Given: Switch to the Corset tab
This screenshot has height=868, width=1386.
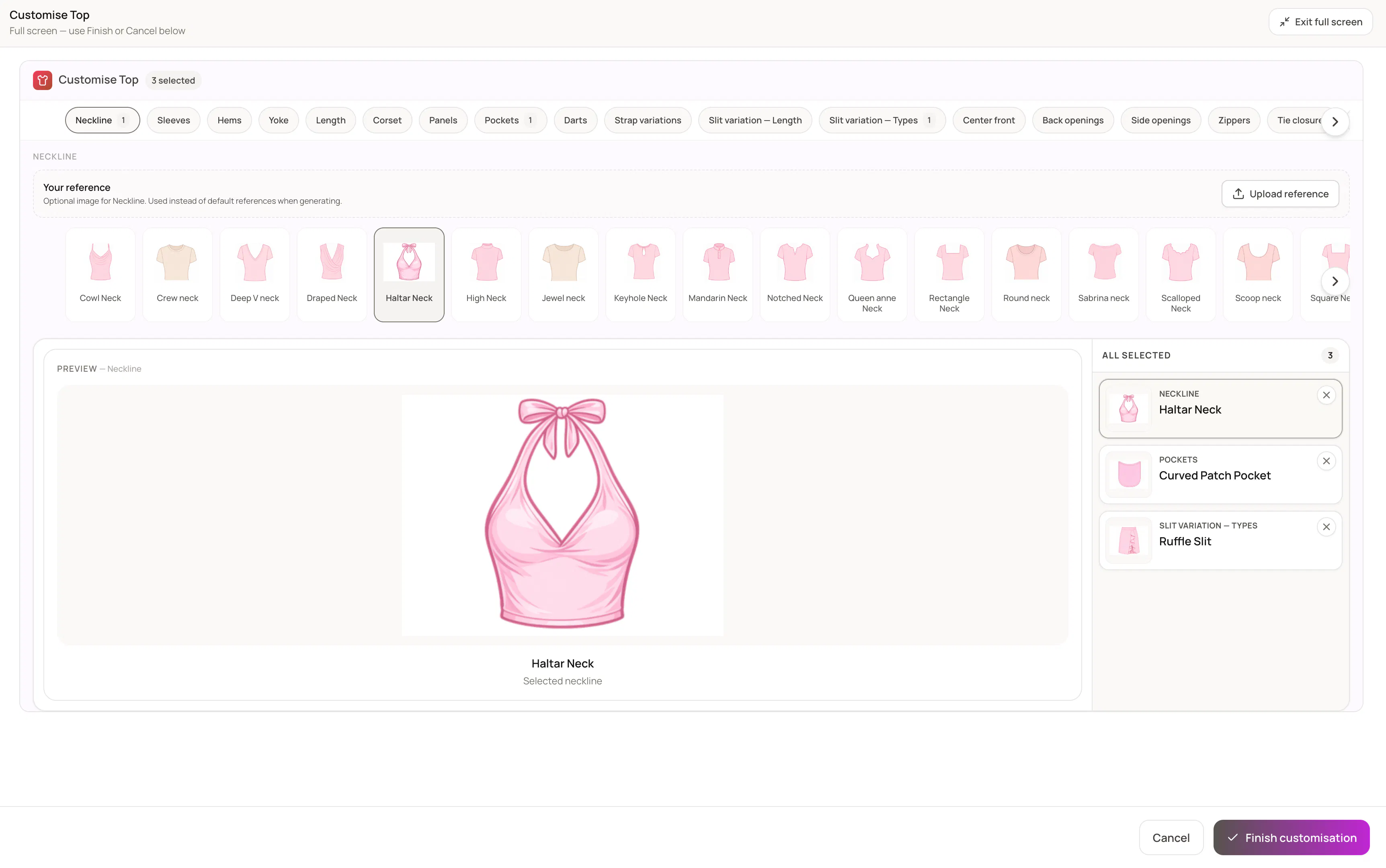Looking at the screenshot, I should click(x=387, y=121).
